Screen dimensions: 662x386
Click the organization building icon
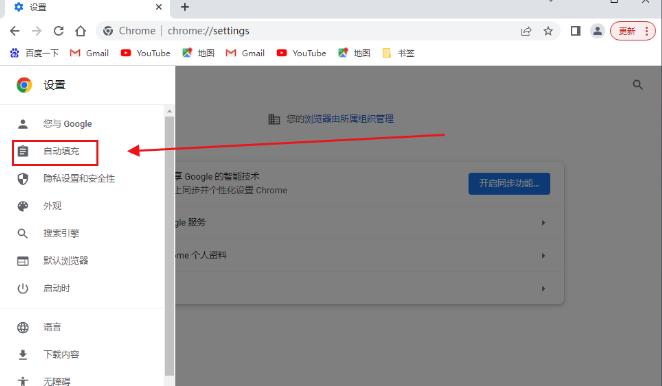click(x=274, y=119)
